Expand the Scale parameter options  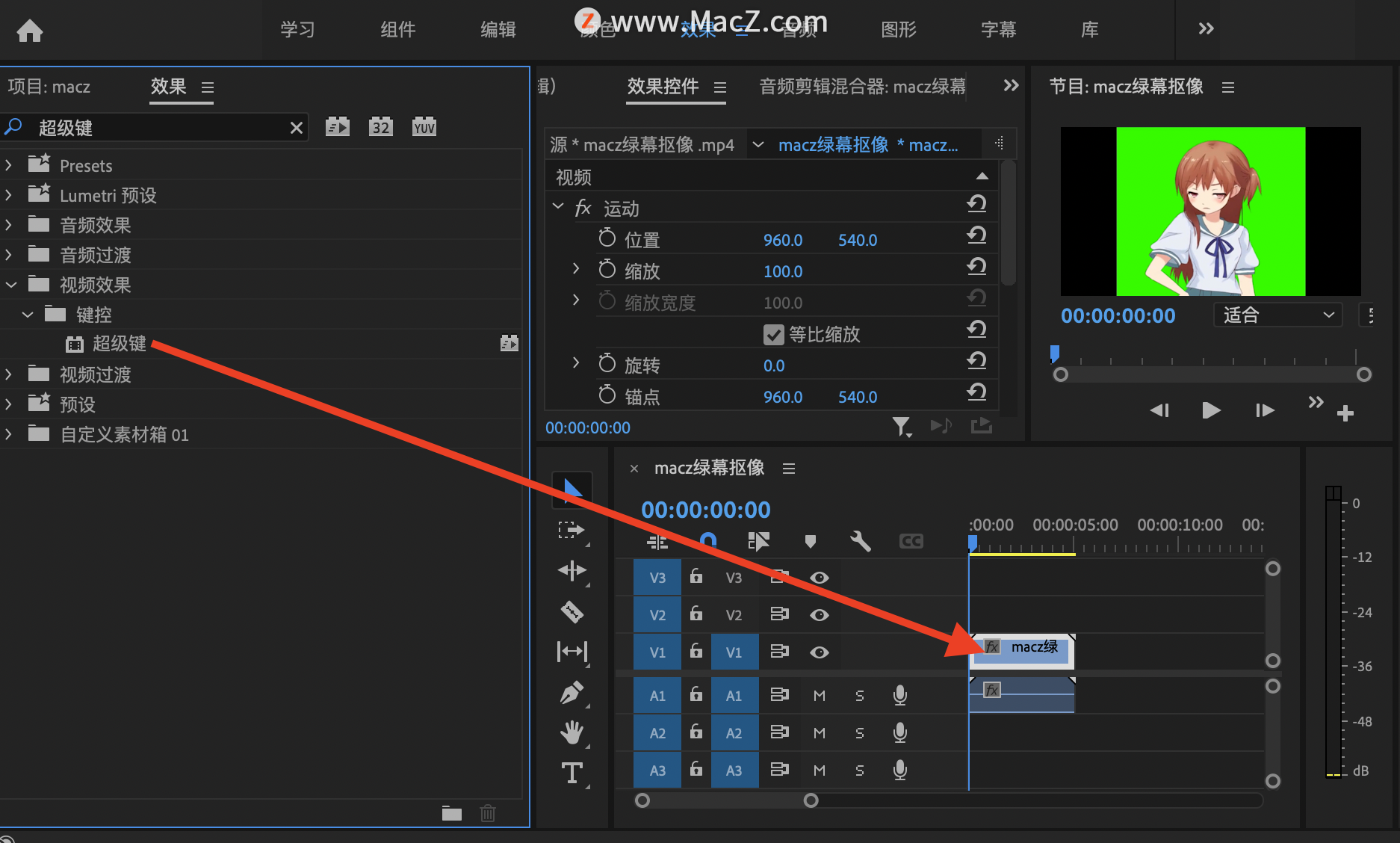[x=576, y=268]
